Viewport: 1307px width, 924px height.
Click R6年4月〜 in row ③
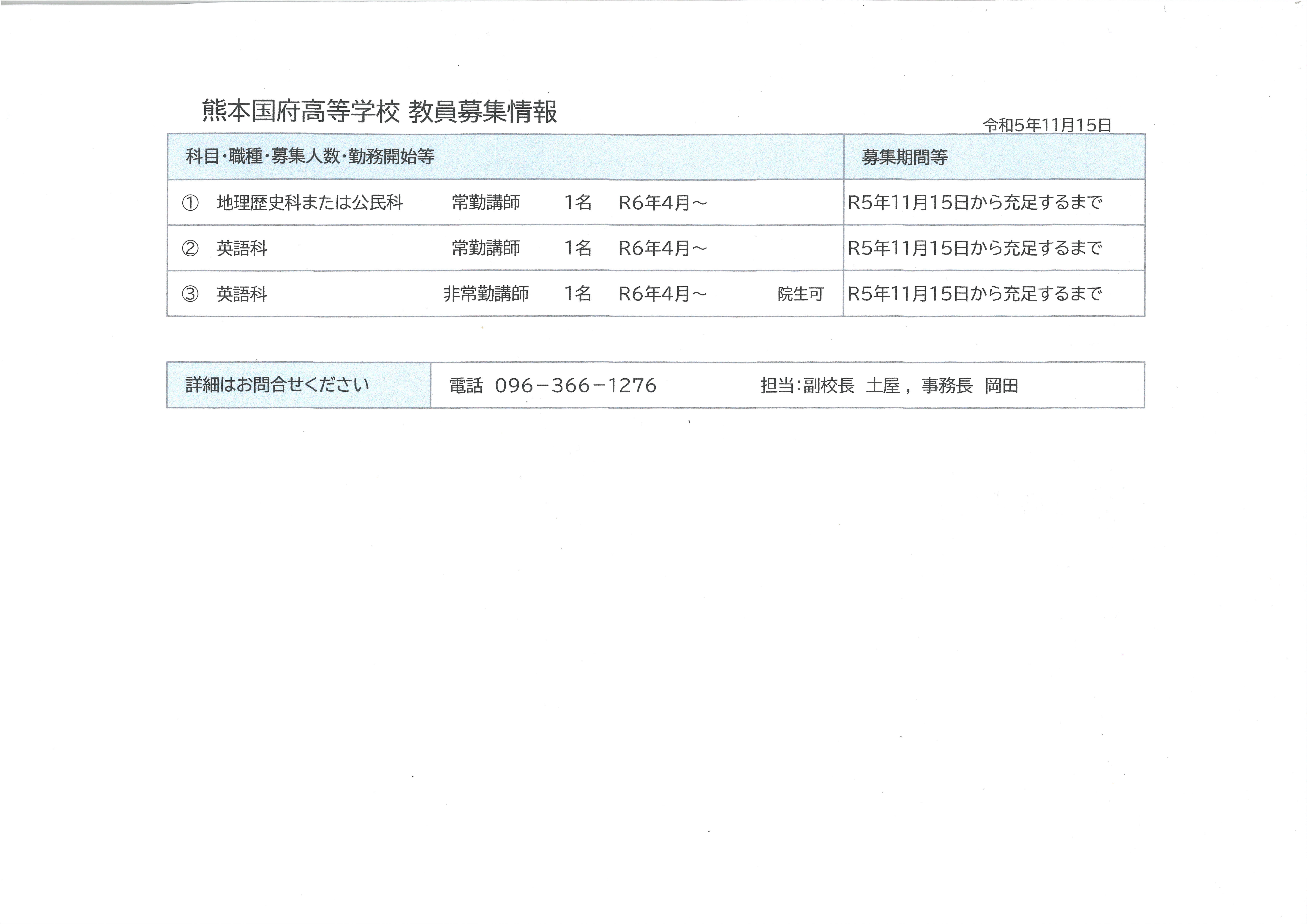(x=663, y=294)
